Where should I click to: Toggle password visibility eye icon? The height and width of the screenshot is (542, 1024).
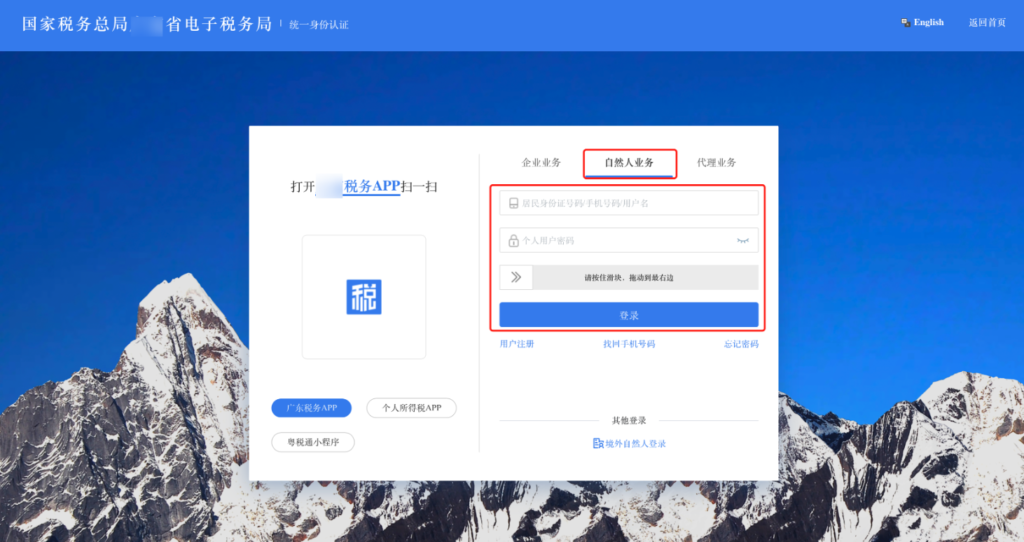click(743, 241)
